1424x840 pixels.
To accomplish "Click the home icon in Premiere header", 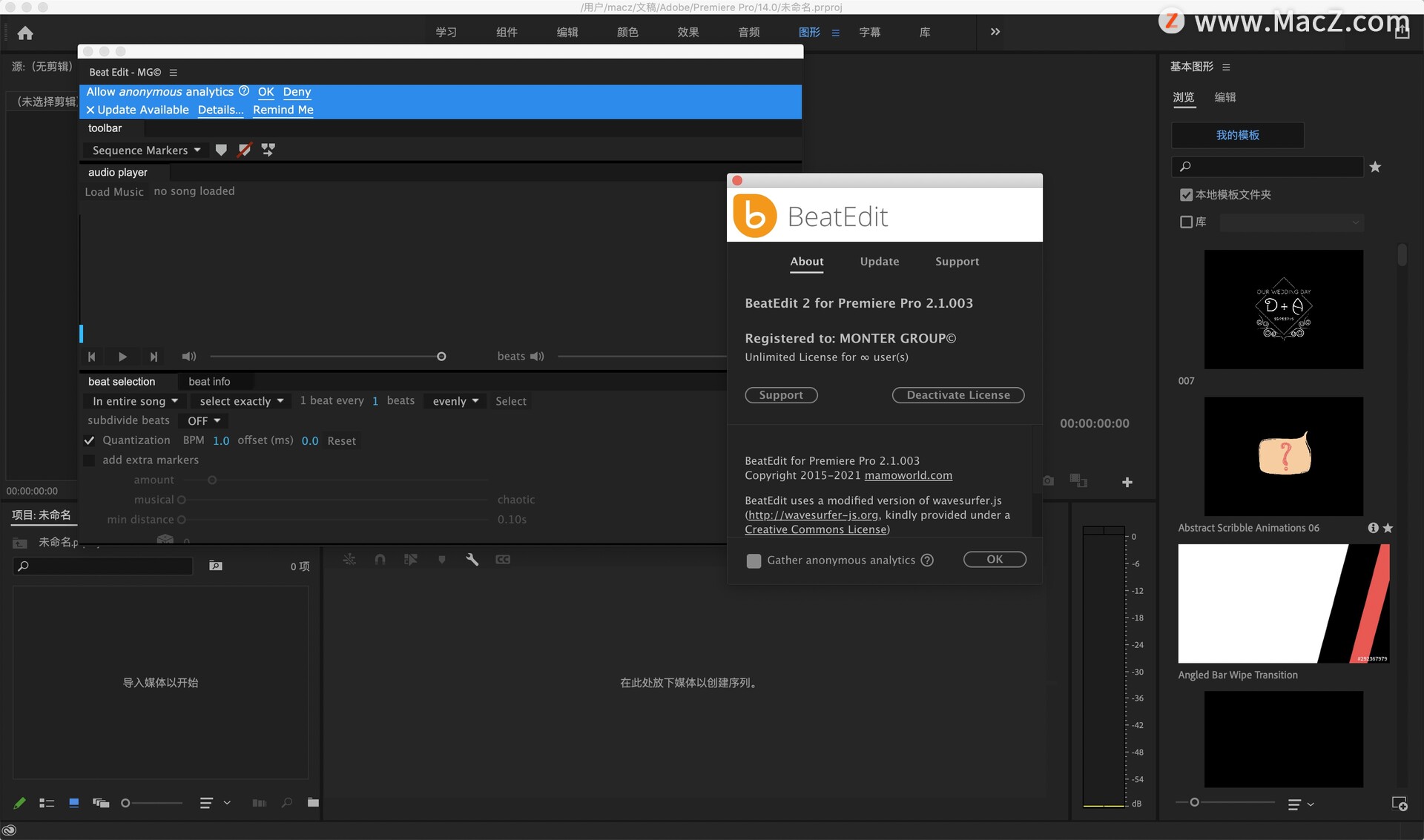I will pyautogui.click(x=25, y=33).
